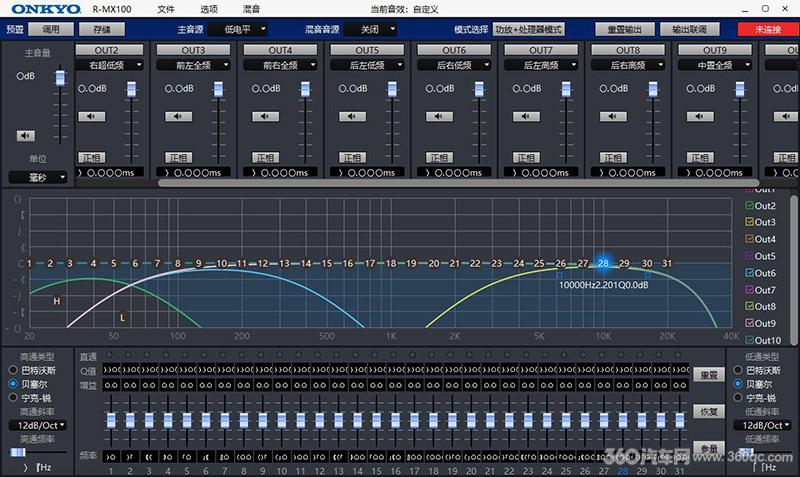Image resolution: width=800 pixels, height=477 pixels.
Task: Click the EQ 重置 reset button
Action: pyautogui.click(x=709, y=375)
